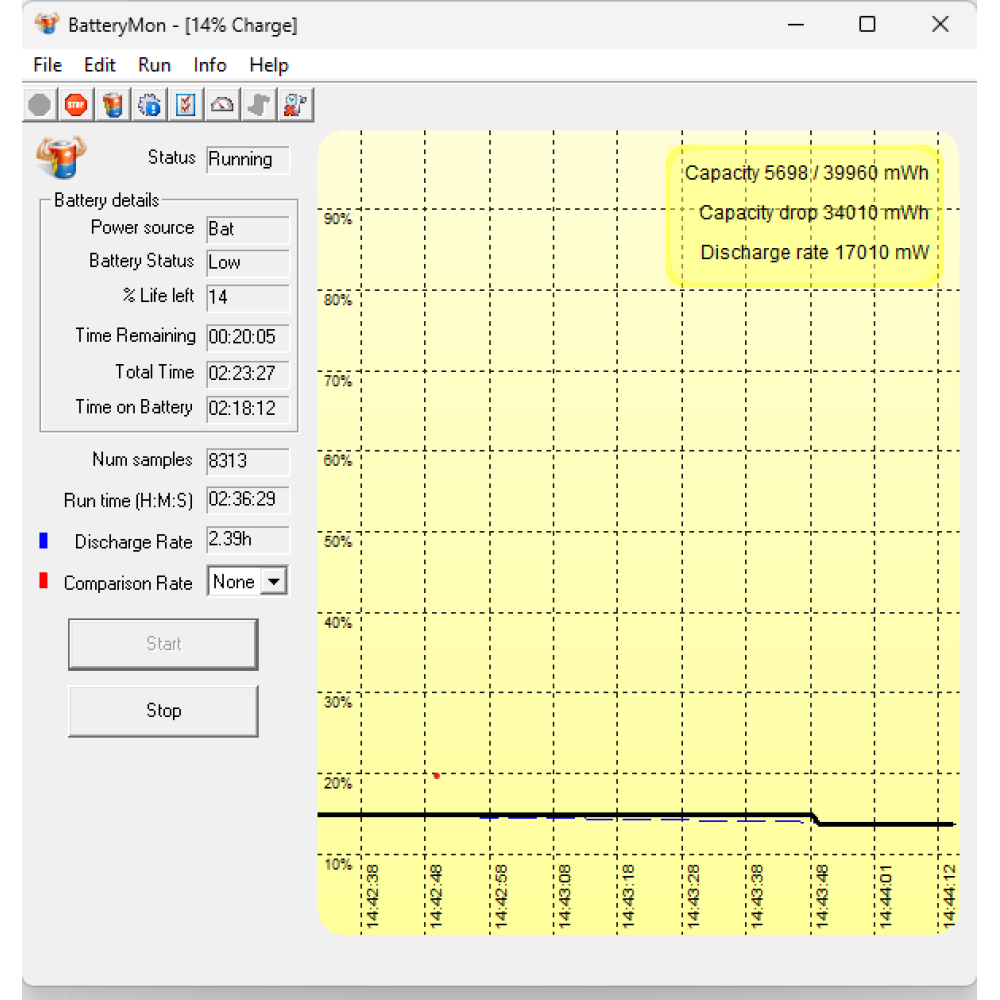
Task: Click the Time Remaining value field
Action: (247, 337)
